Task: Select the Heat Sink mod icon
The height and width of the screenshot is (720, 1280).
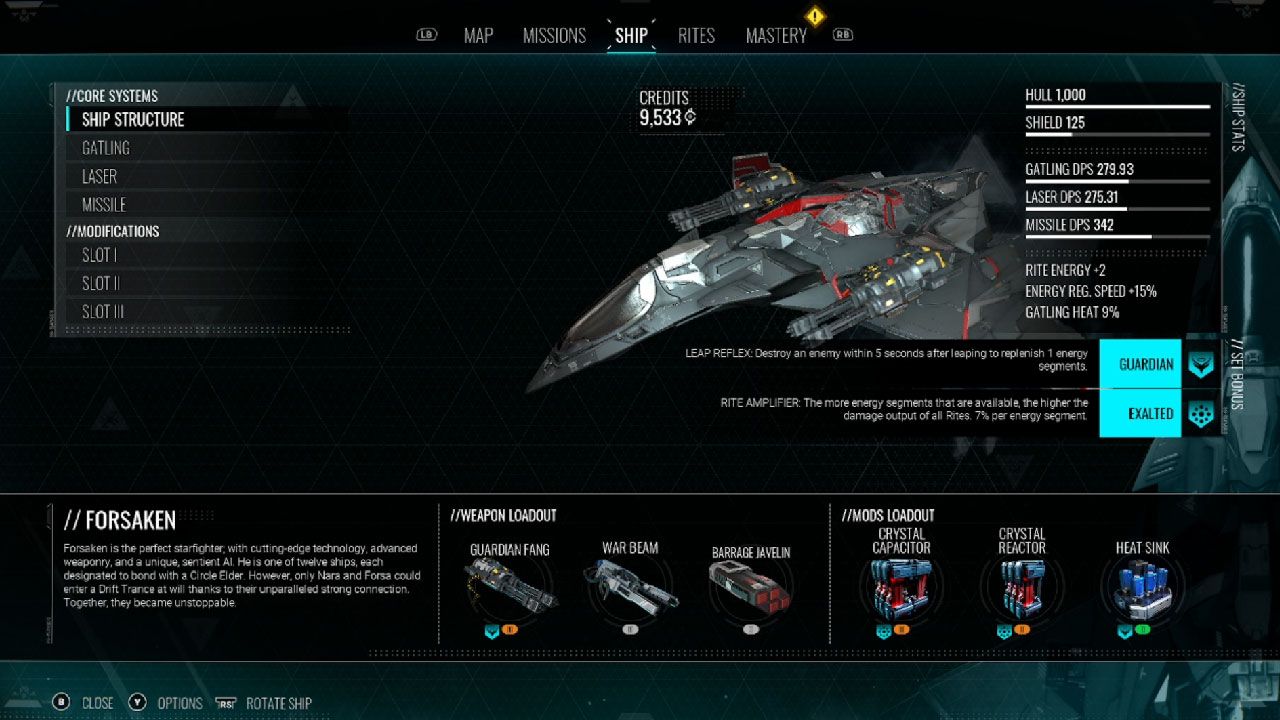Action: 1142,593
